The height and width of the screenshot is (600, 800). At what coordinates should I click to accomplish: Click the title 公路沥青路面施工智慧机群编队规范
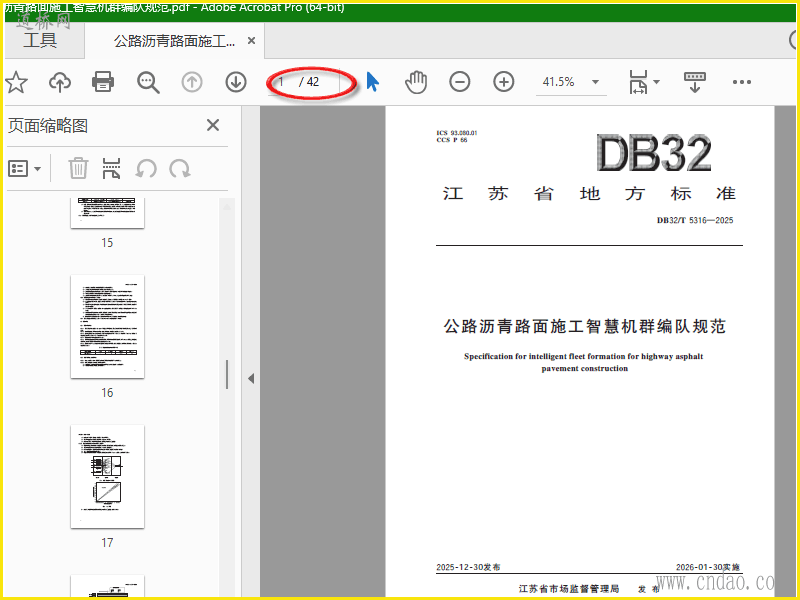(585, 326)
